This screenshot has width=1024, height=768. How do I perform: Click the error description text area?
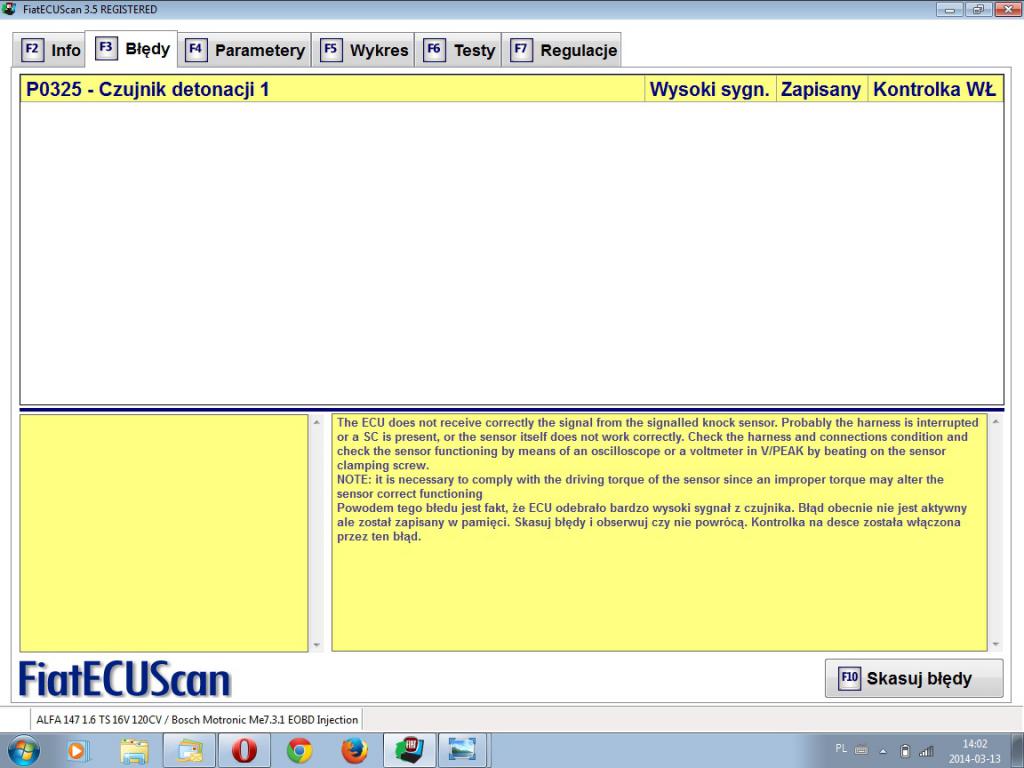click(x=659, y=532)
